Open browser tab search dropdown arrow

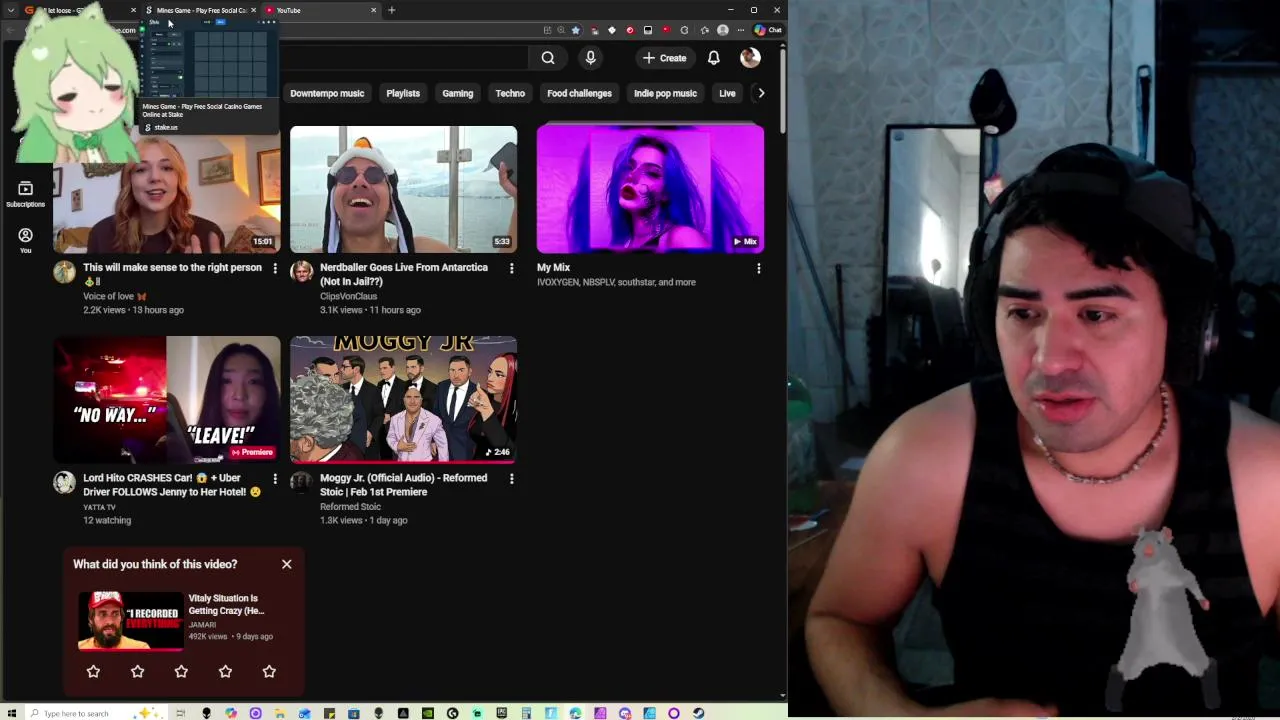coord(10,10)
